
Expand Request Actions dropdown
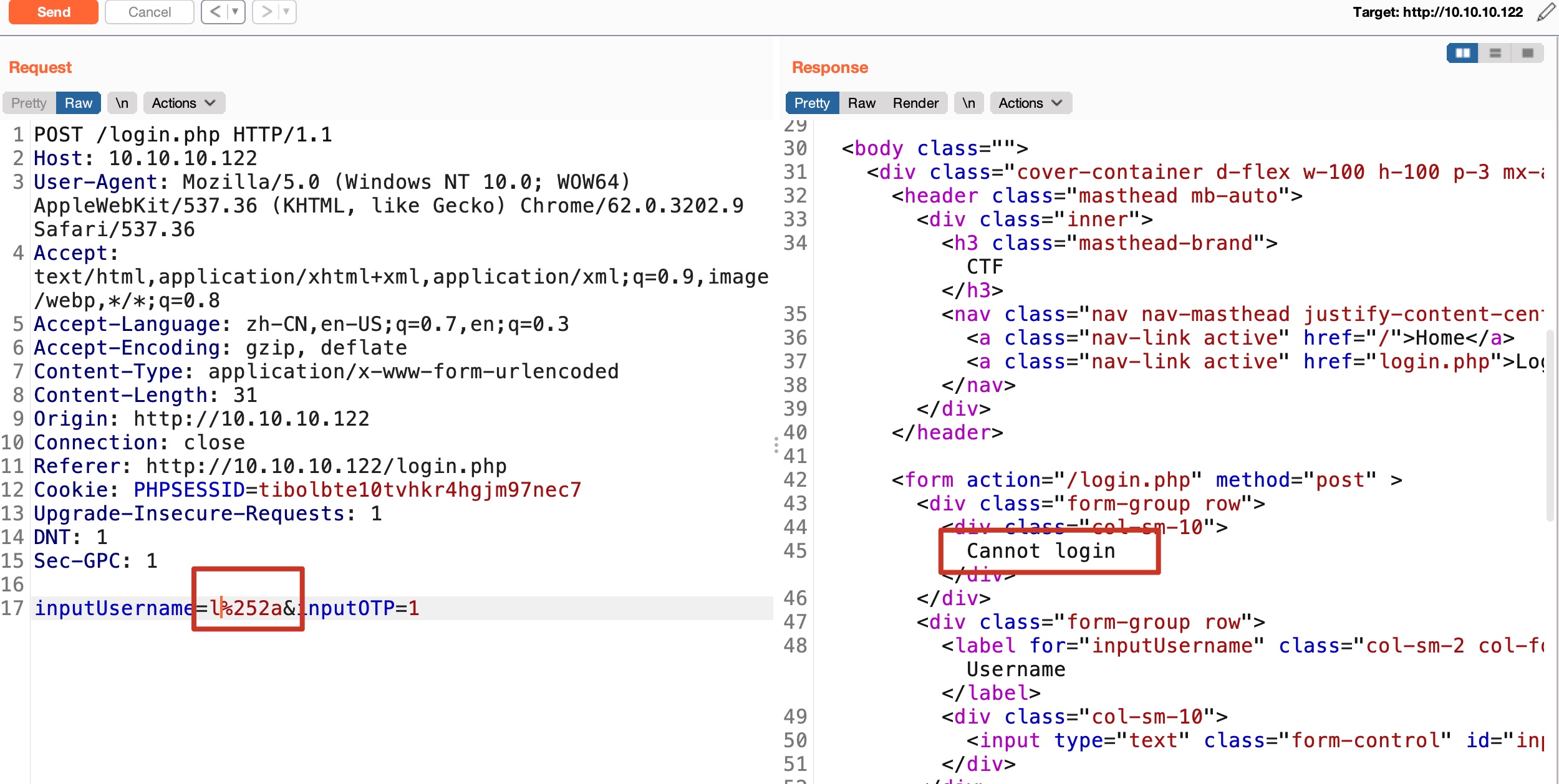[183, 103]
